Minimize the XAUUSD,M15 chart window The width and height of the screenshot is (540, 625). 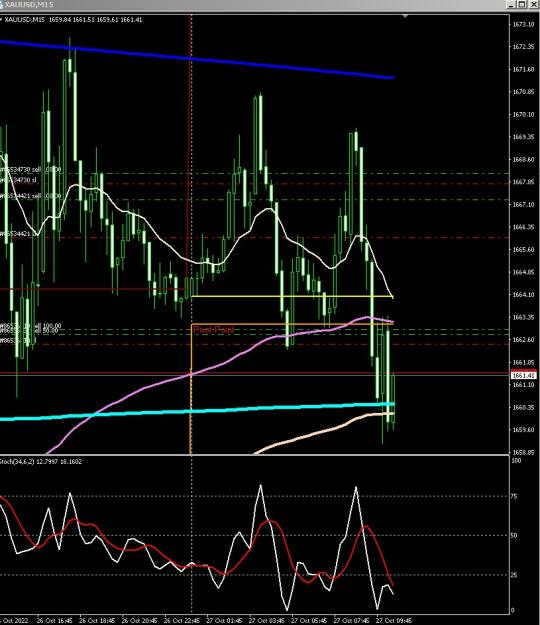coord(511,4)
